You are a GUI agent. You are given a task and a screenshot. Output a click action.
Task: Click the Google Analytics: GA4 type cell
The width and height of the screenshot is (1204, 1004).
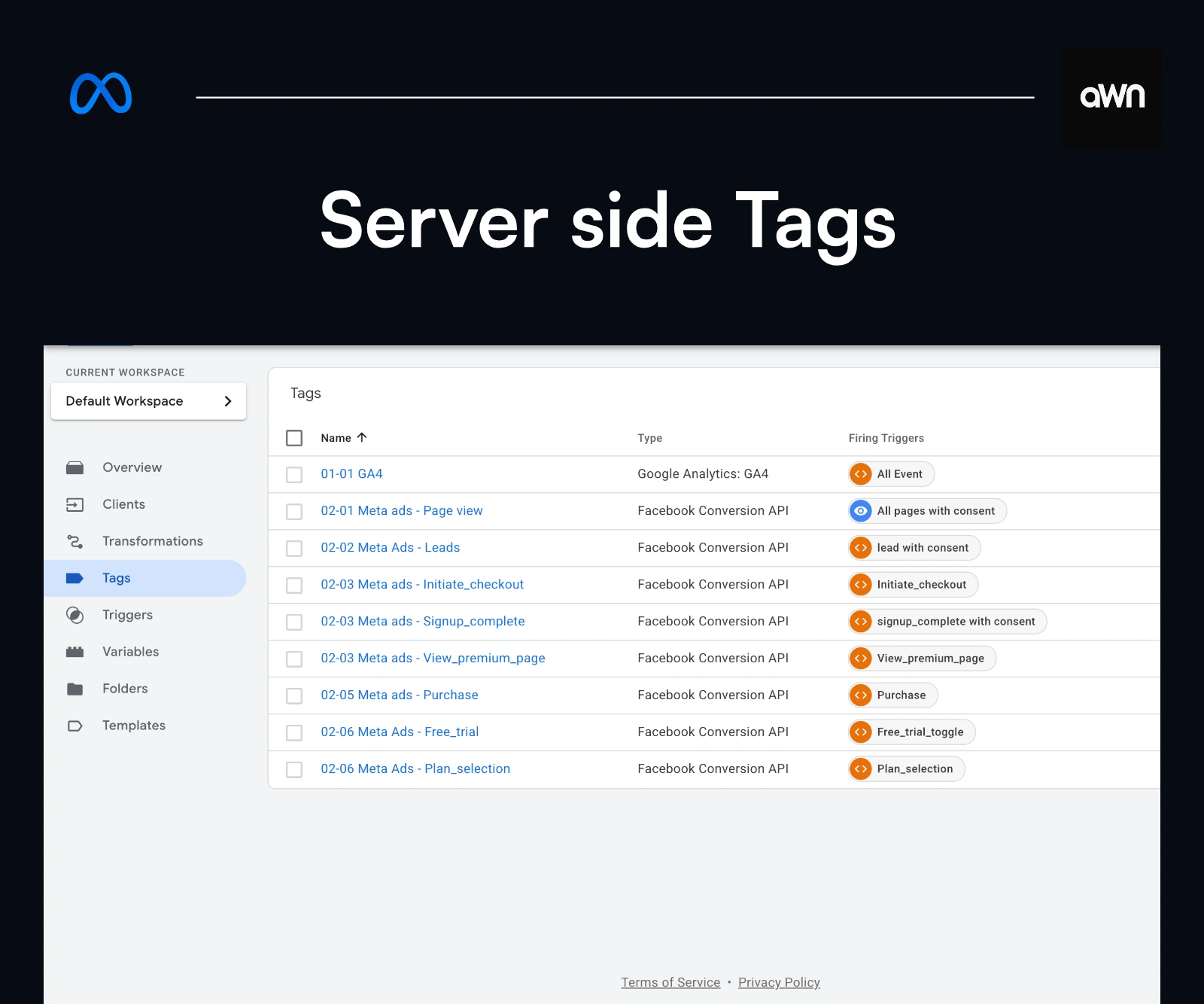click(703, 474)
